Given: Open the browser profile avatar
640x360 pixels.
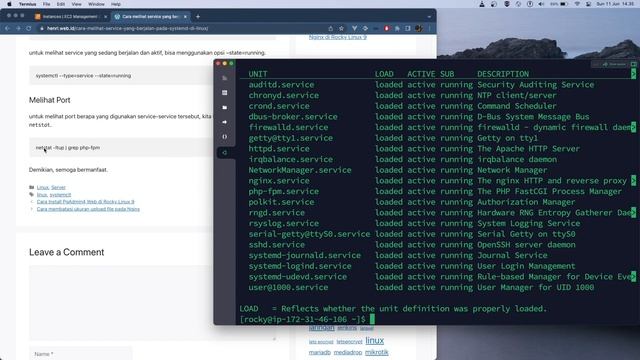Looking at the screenshot, I should coord(418,29).
